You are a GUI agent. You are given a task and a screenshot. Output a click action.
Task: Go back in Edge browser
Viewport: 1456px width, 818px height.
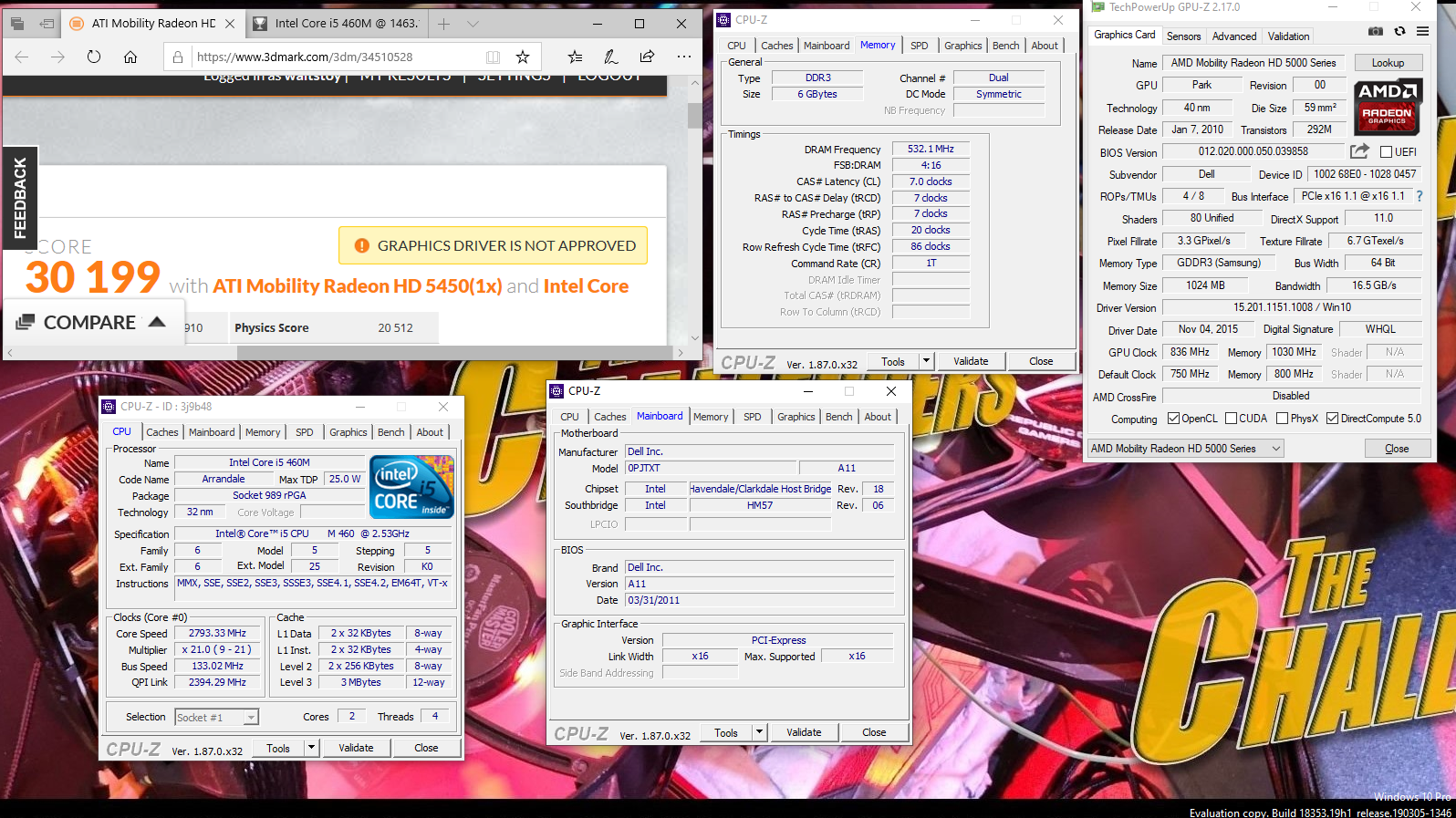22,57
